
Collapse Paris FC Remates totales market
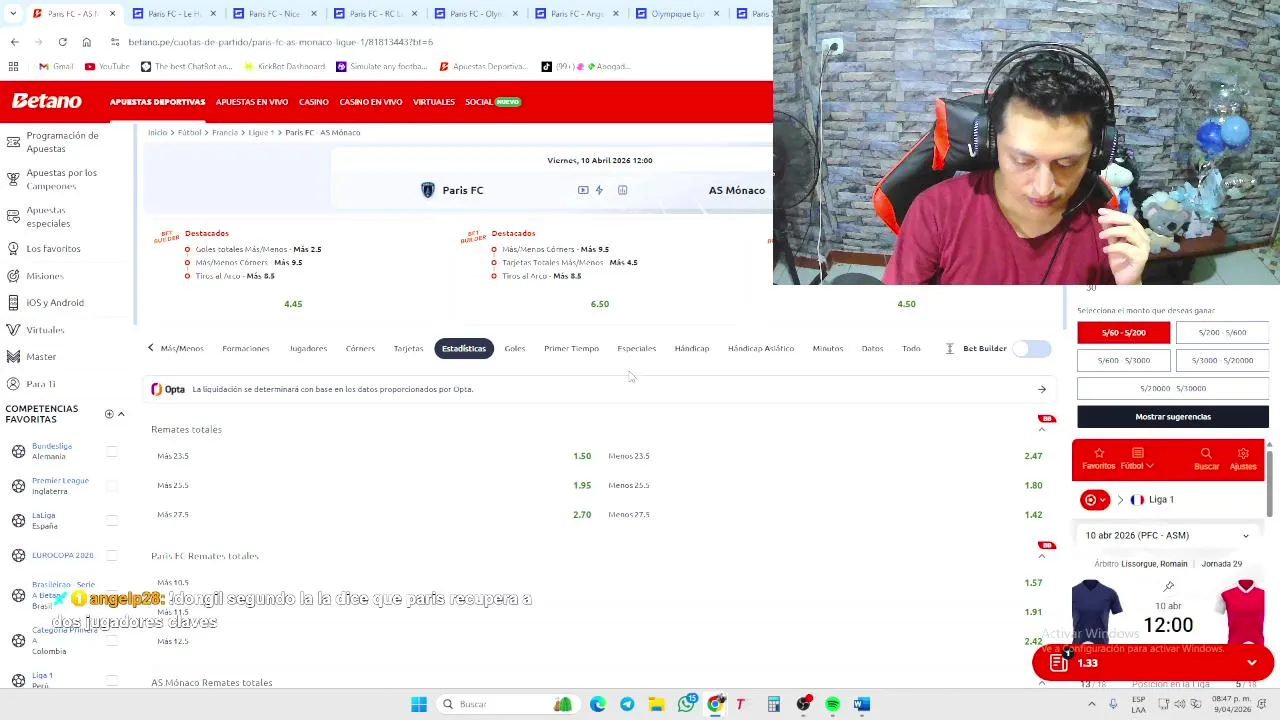click(1041, 556)
